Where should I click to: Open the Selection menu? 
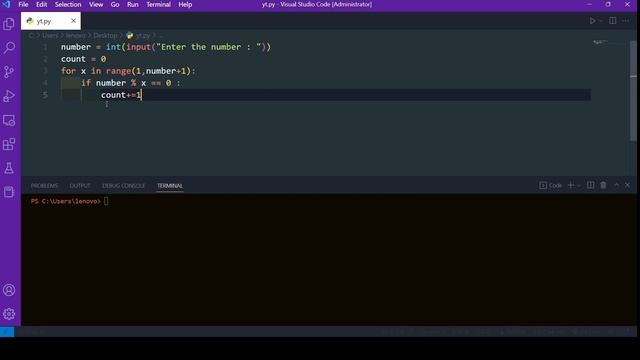click(x=68, y=4)
